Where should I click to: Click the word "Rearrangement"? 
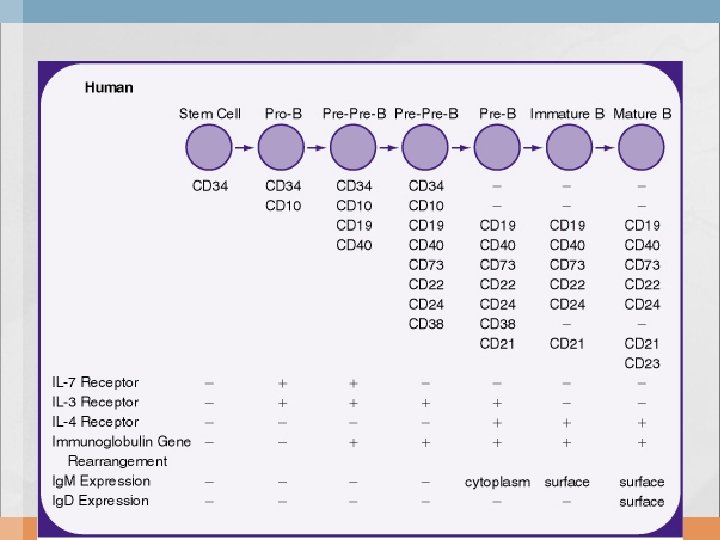coord(118,461)
